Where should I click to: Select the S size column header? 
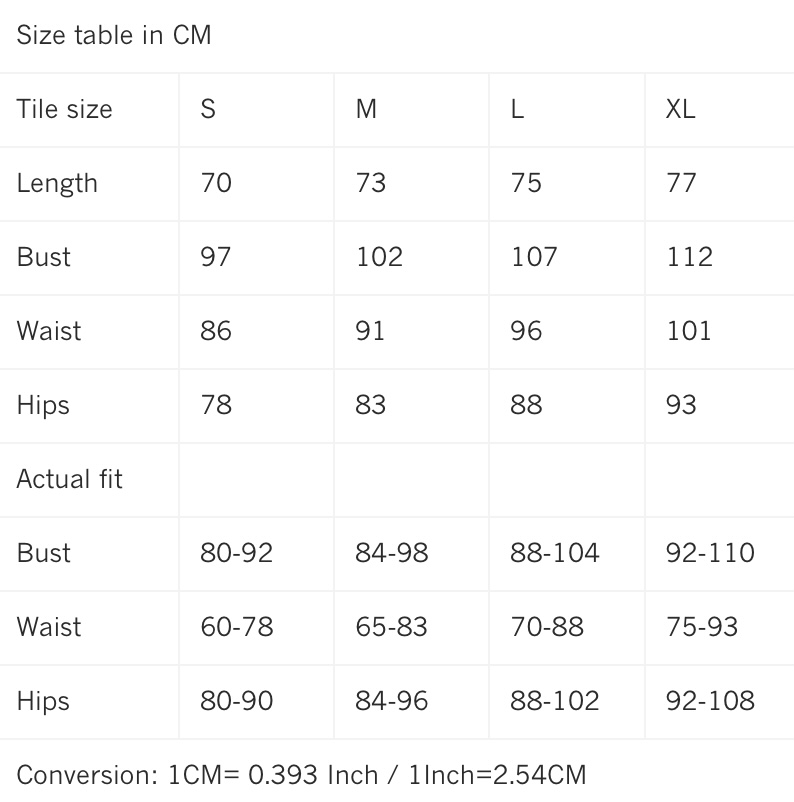coord(208,109)
